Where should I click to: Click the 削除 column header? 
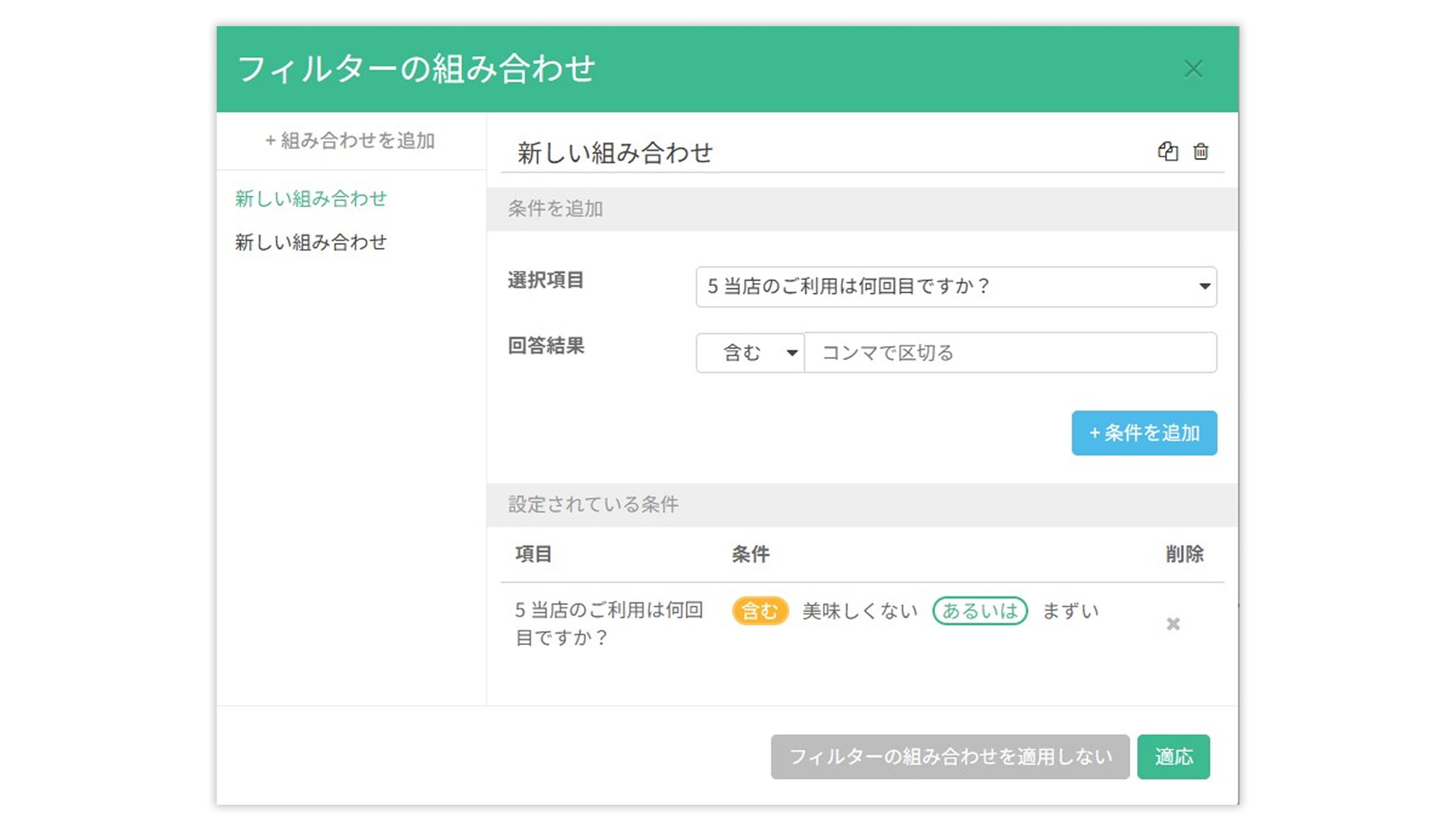pos(1184,554)
